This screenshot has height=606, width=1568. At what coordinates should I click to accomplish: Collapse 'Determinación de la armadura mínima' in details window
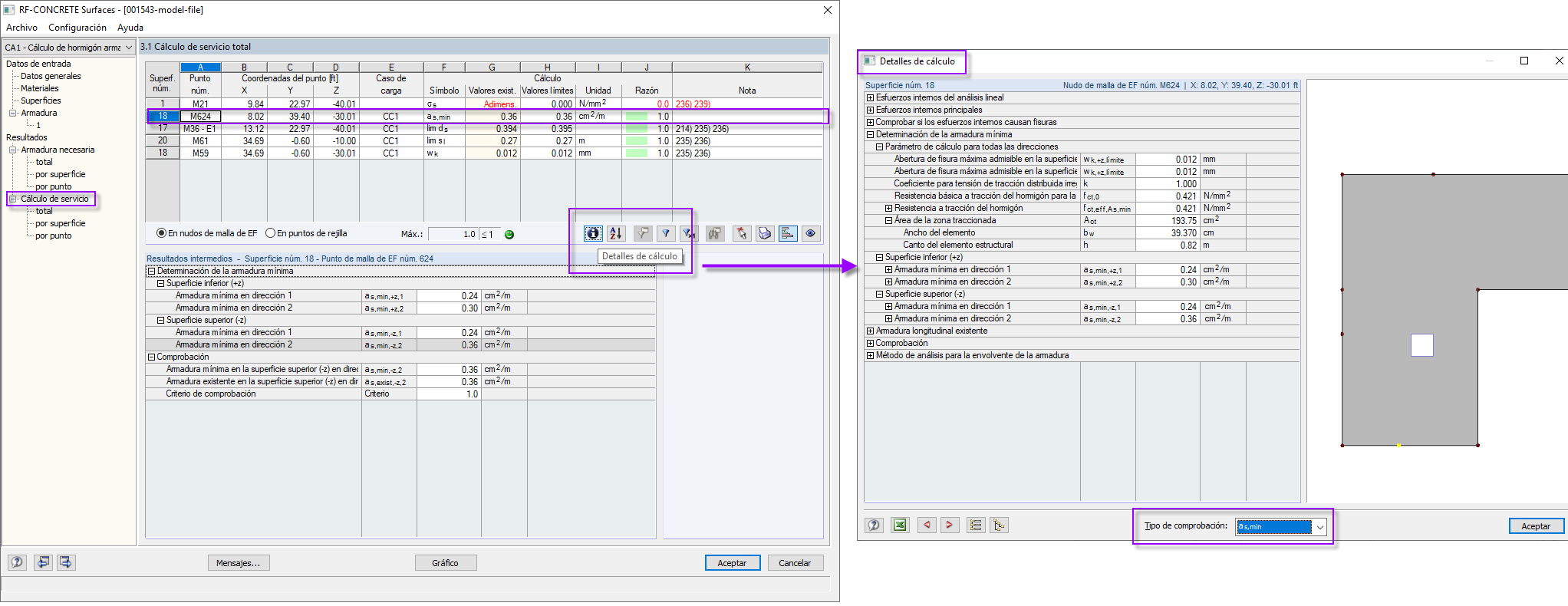click(870, 135)
